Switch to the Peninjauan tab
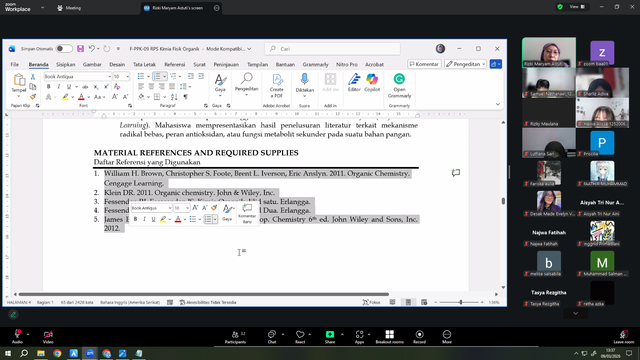640x360 pixels. (x=226, y=64)
